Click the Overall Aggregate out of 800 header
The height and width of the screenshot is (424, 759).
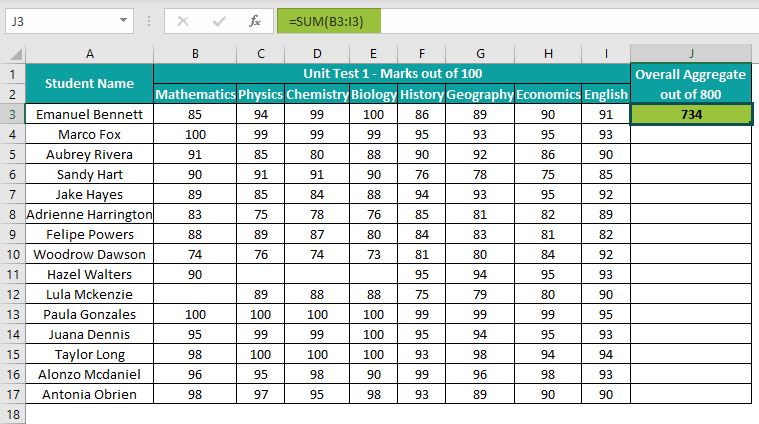point(691,83)
